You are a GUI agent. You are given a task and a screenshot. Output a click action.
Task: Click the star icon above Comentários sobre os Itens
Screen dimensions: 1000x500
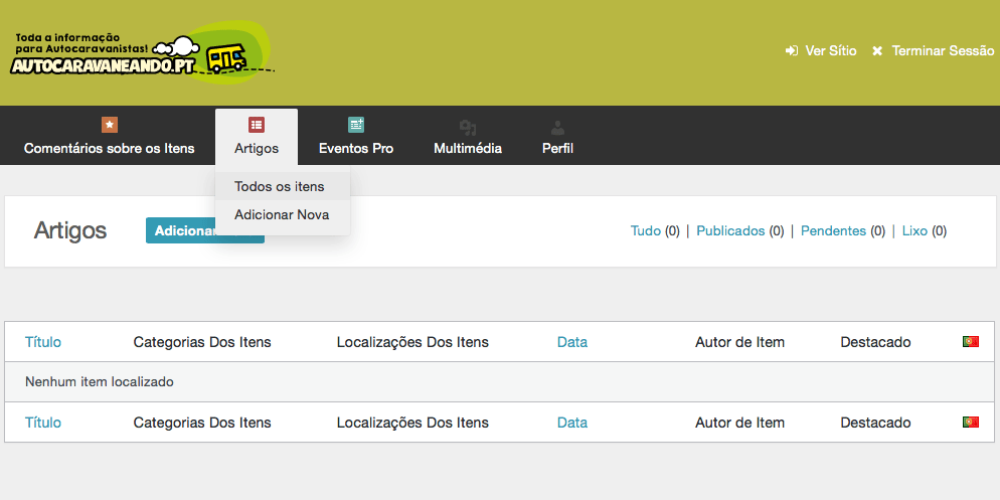click(109, 125)
